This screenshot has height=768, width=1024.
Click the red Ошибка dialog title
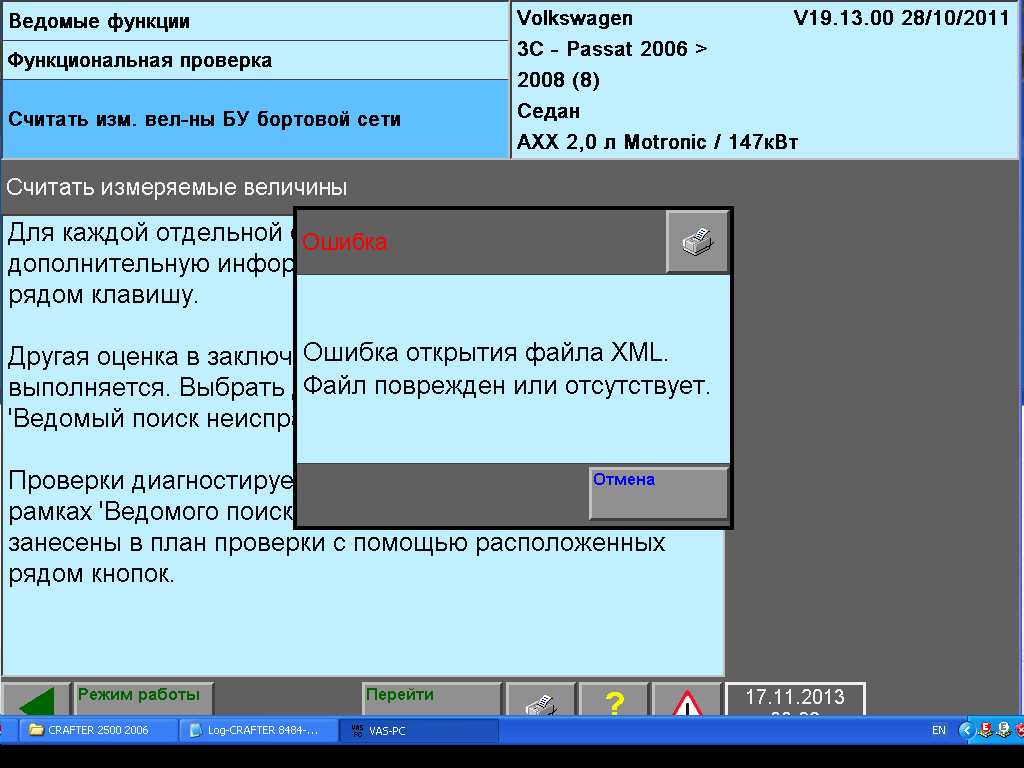click(x=345, y=242)
